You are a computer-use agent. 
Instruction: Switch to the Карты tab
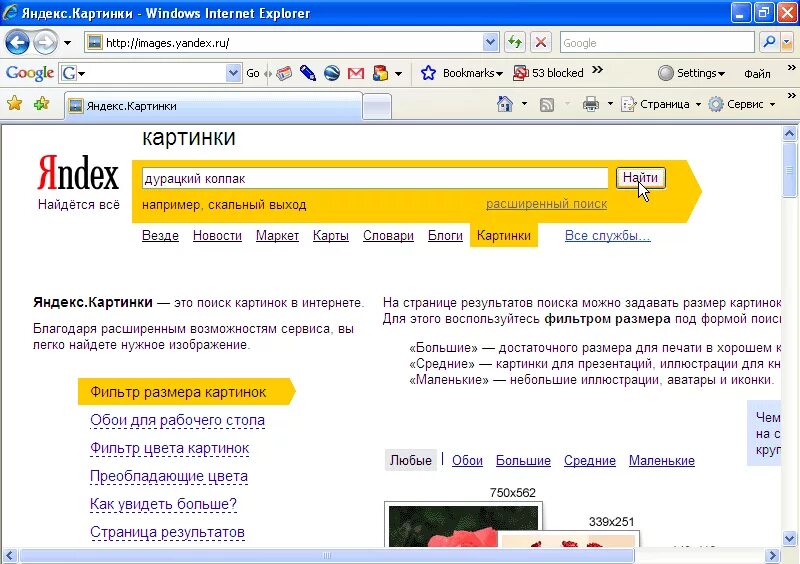pos(331,235)
